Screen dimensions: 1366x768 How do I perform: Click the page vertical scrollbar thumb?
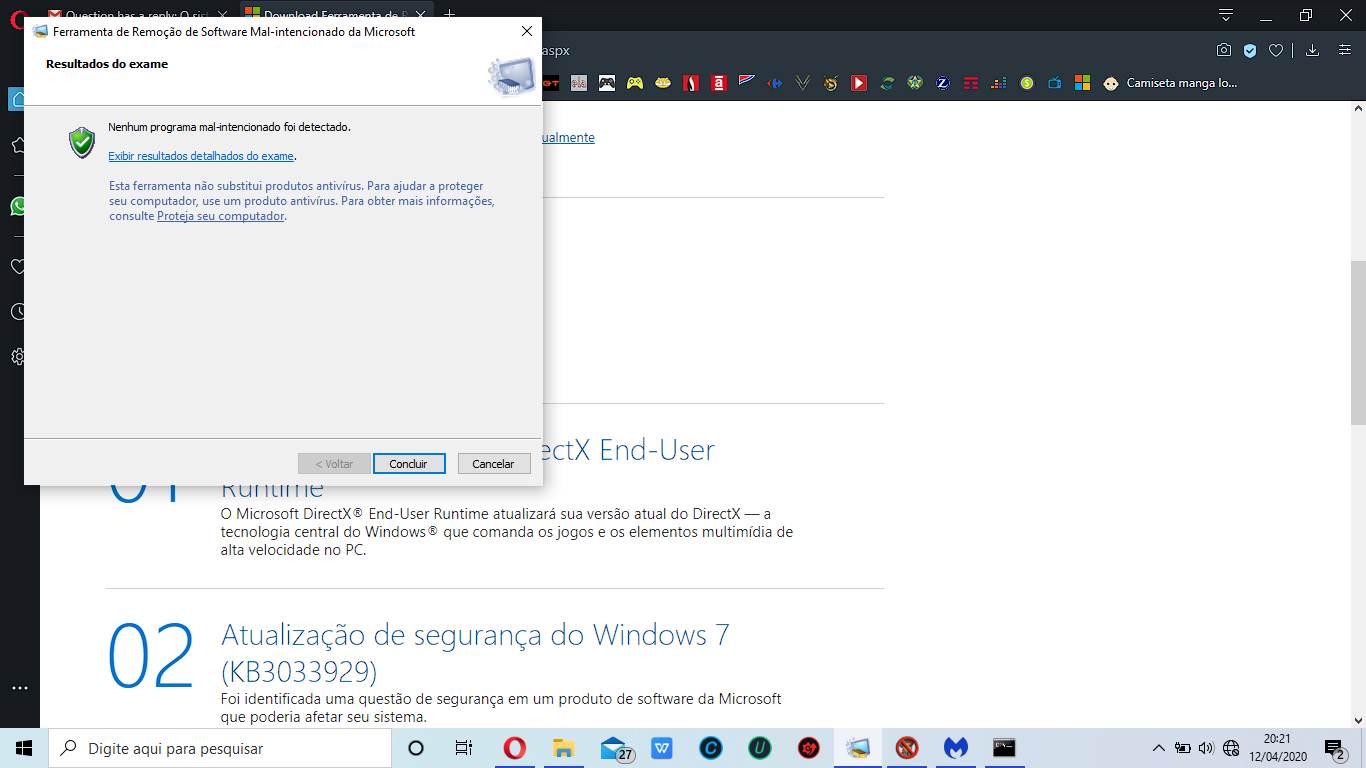(1358, 342)
